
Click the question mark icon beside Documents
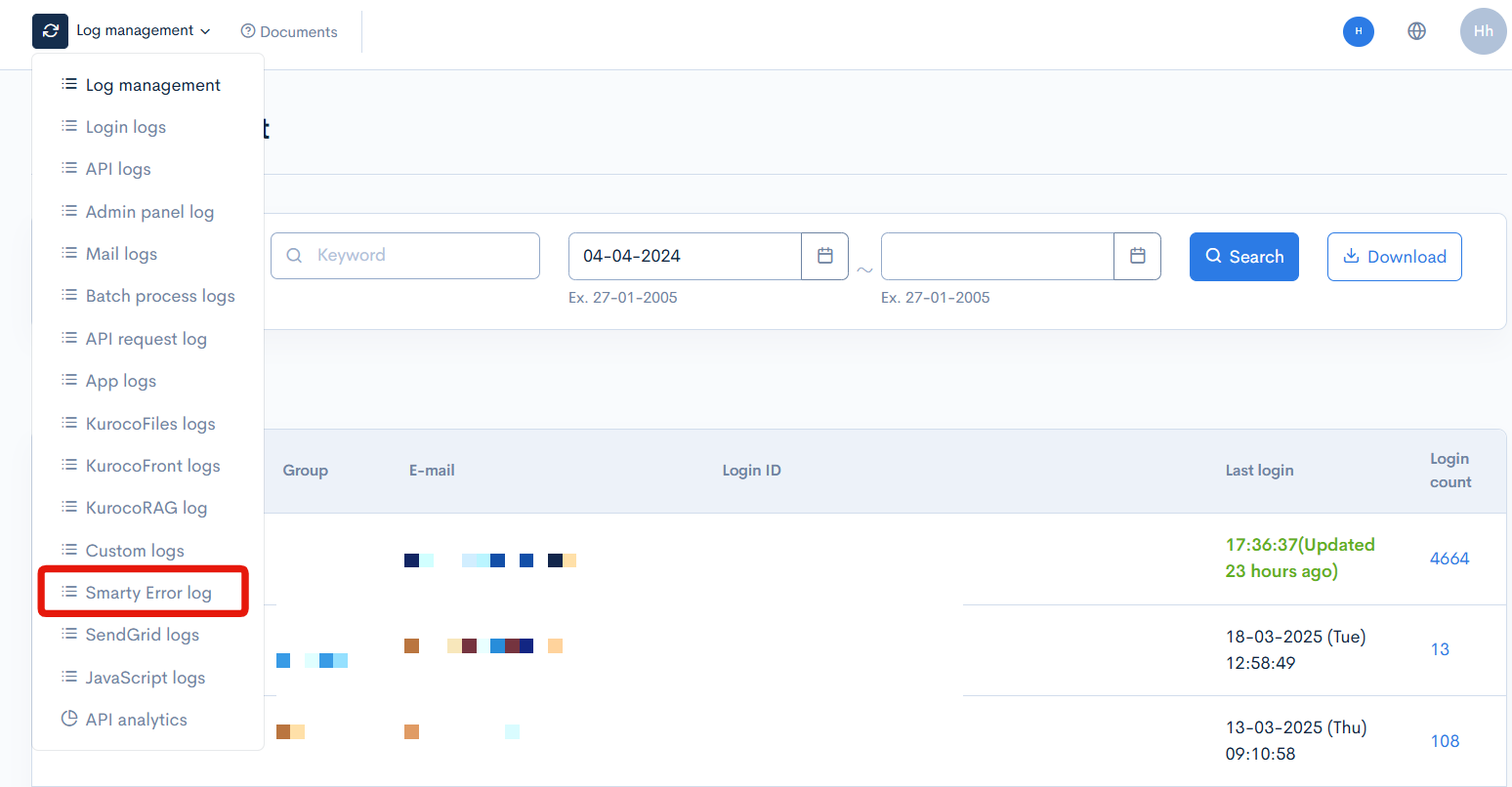pos(246,30)
